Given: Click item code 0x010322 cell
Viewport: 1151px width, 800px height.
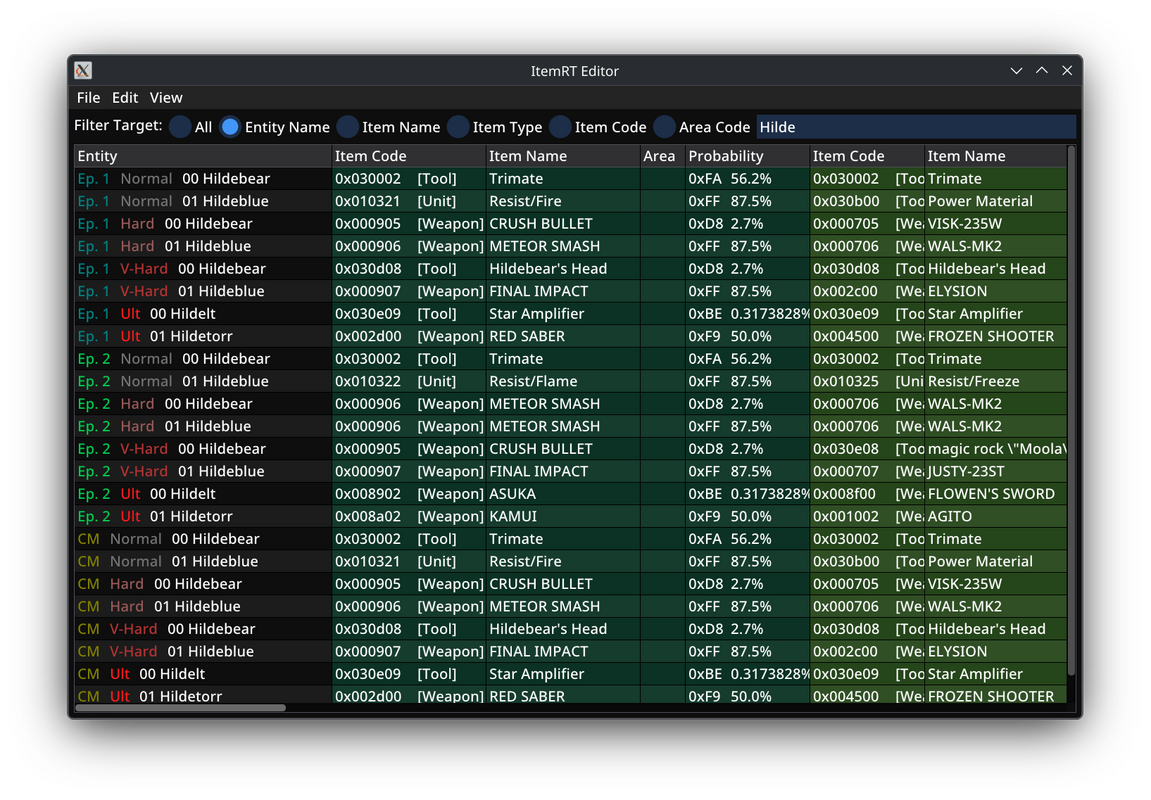Looking at the screenshot, I should 409,382.
